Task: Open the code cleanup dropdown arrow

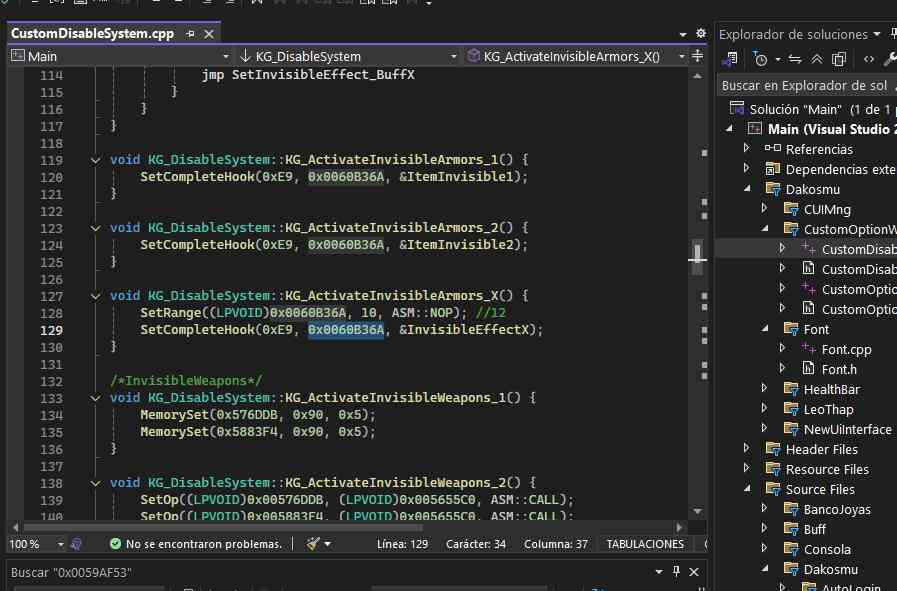Action: coord(328,544)
